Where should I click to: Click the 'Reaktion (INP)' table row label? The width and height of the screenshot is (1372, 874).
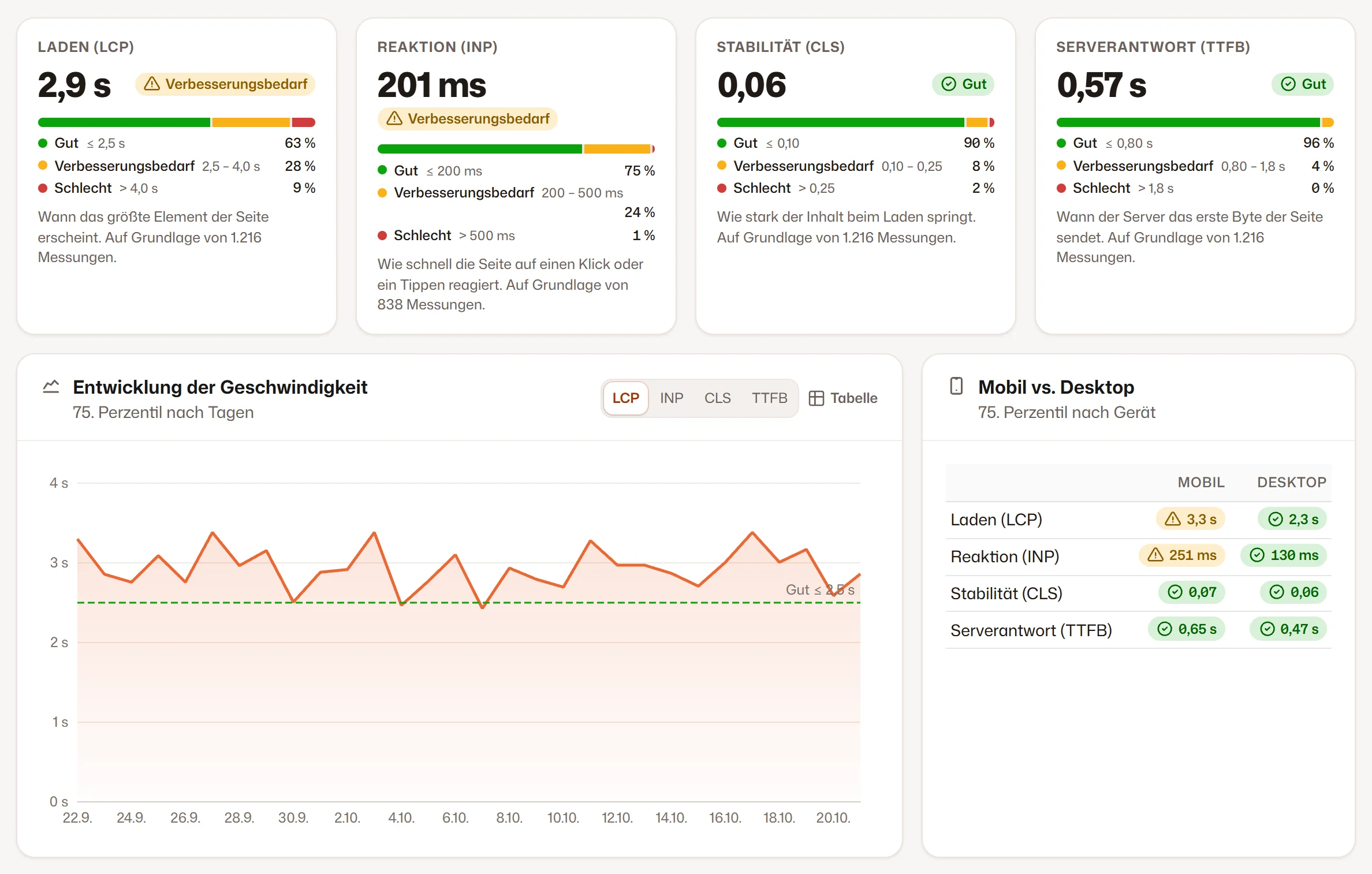pos(1005,556)
